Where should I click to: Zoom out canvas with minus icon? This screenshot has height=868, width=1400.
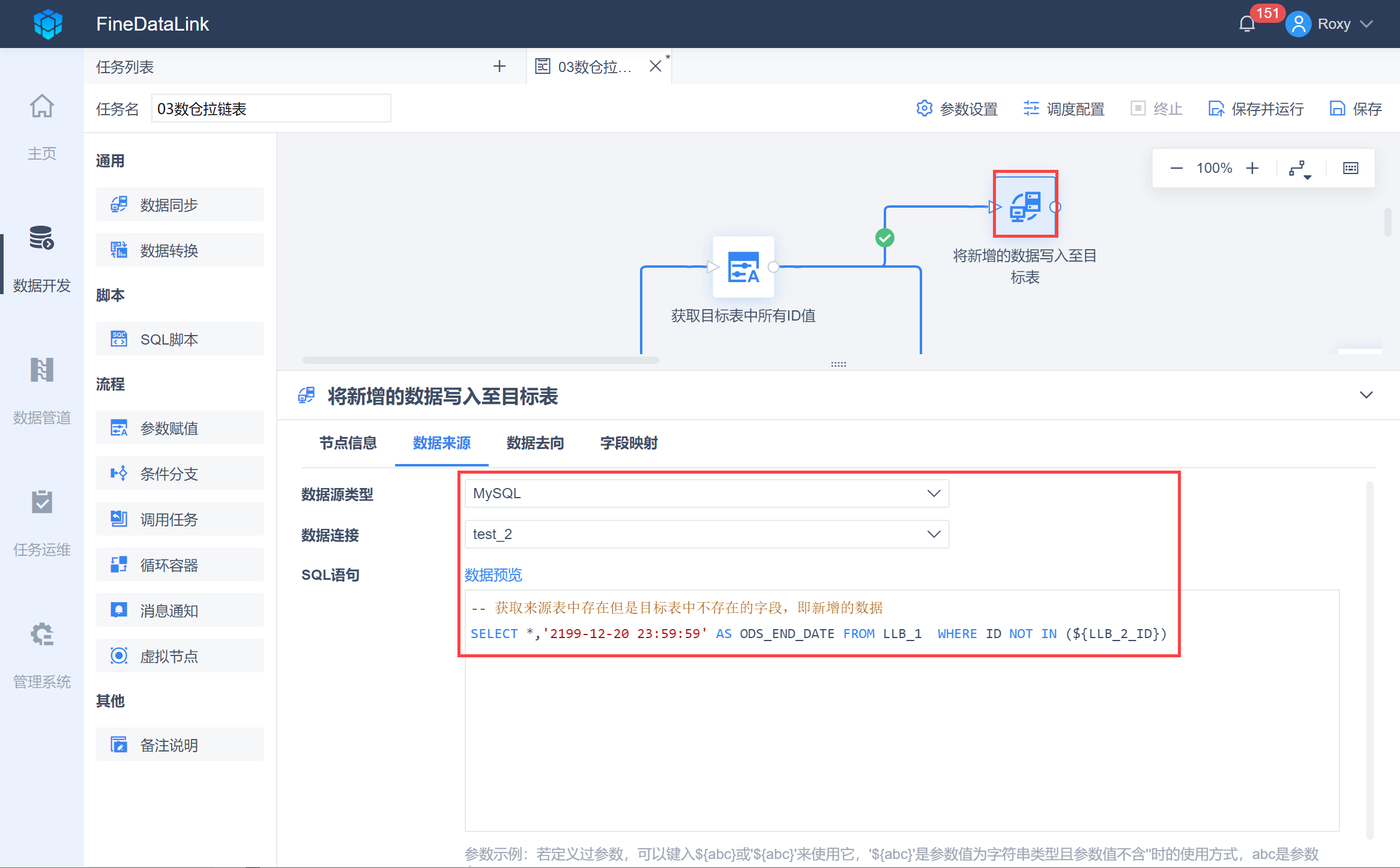[x=1176, y=168]
